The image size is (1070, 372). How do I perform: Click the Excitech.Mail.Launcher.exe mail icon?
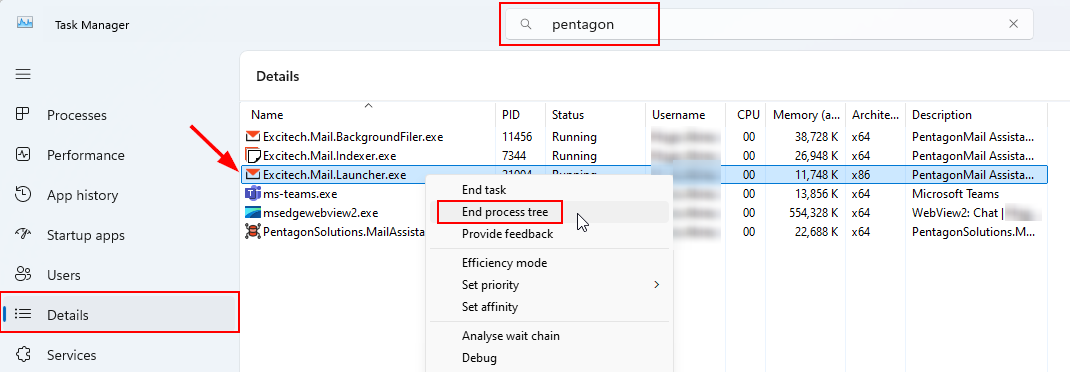point(252,175)
